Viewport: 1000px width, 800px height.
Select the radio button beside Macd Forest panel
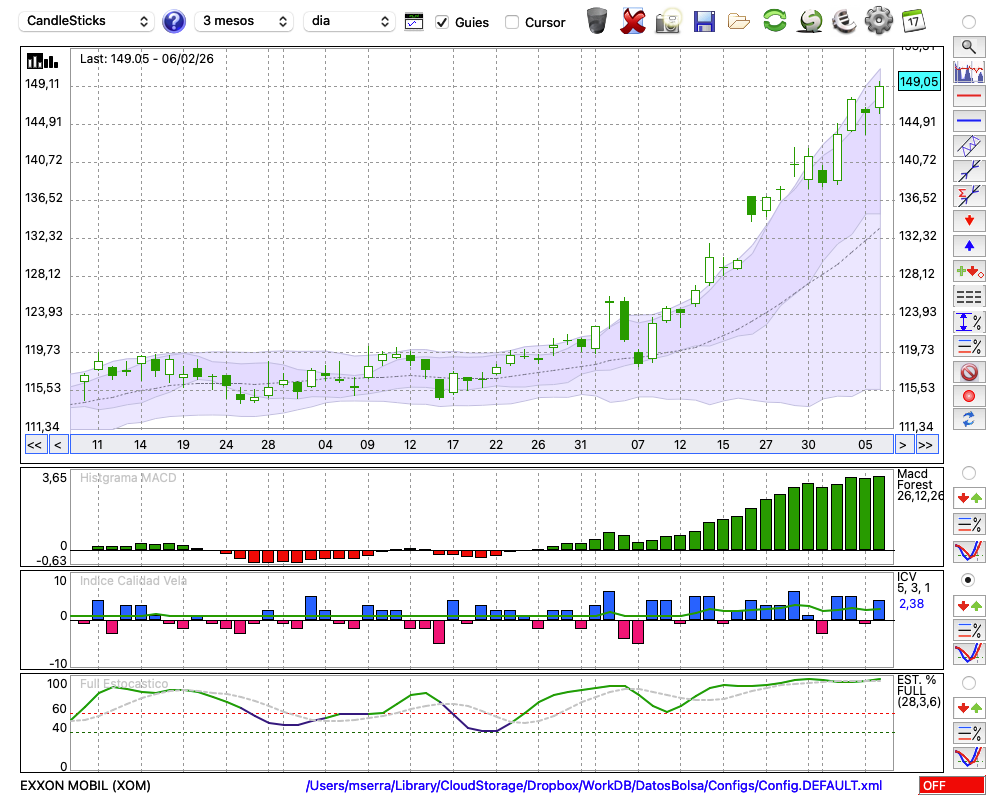tap(968, 472)
